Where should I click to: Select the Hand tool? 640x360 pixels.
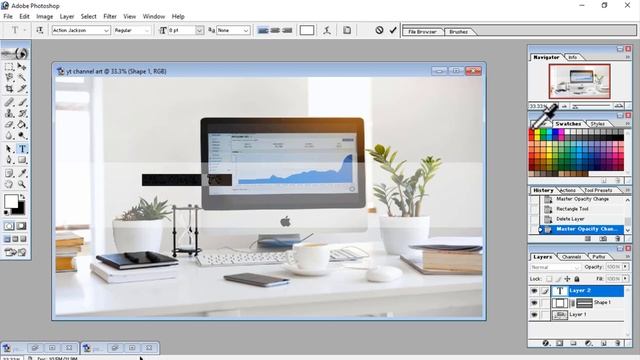pos(9,184)
